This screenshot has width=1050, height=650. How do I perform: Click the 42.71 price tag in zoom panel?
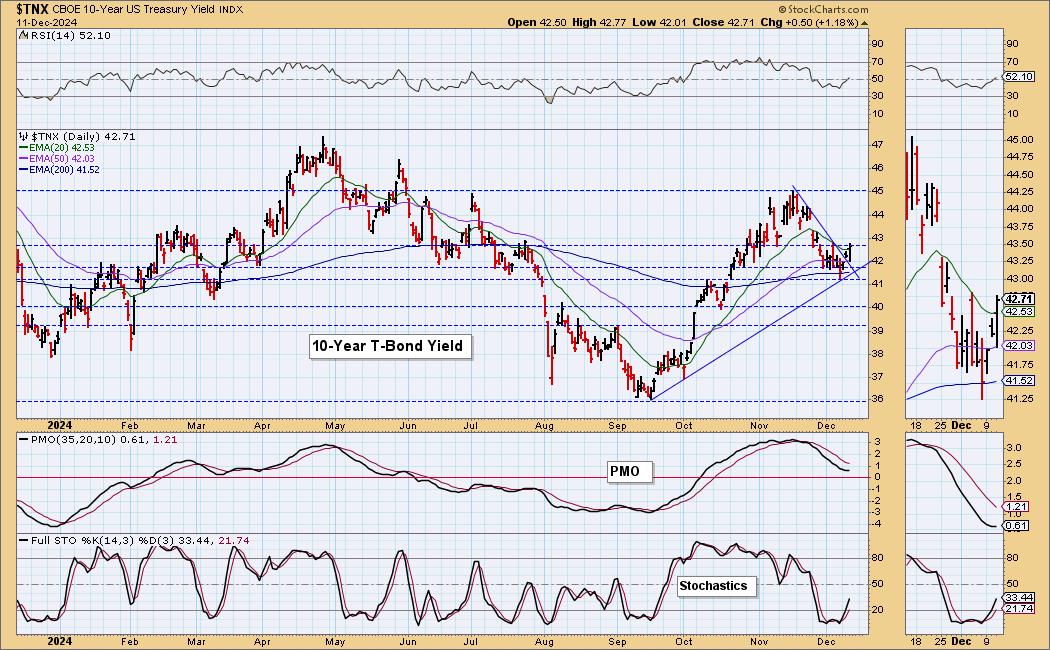click(x=1019, y=299)
